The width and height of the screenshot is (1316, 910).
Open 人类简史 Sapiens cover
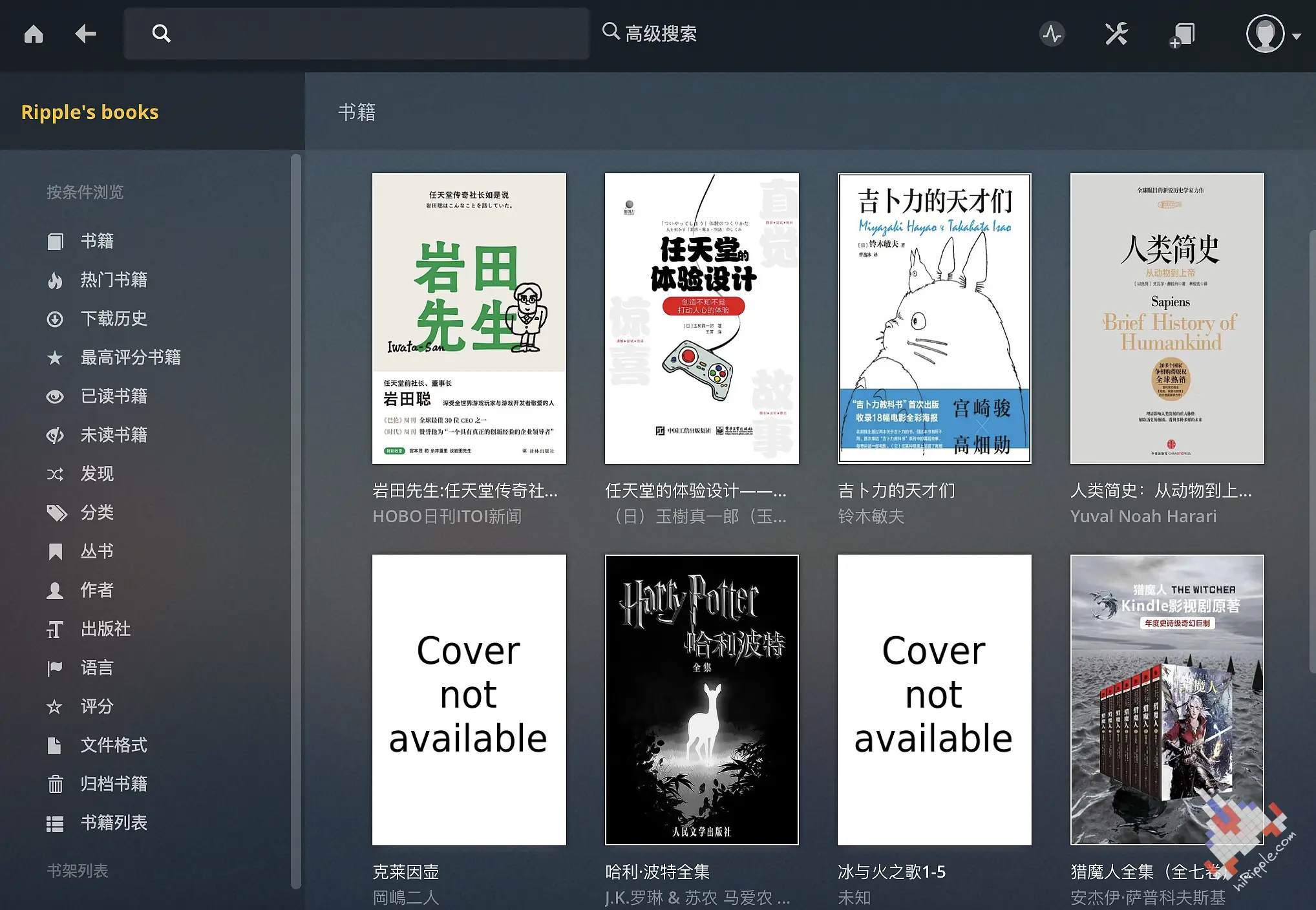pyautogui.click(x=1167, y=318)
